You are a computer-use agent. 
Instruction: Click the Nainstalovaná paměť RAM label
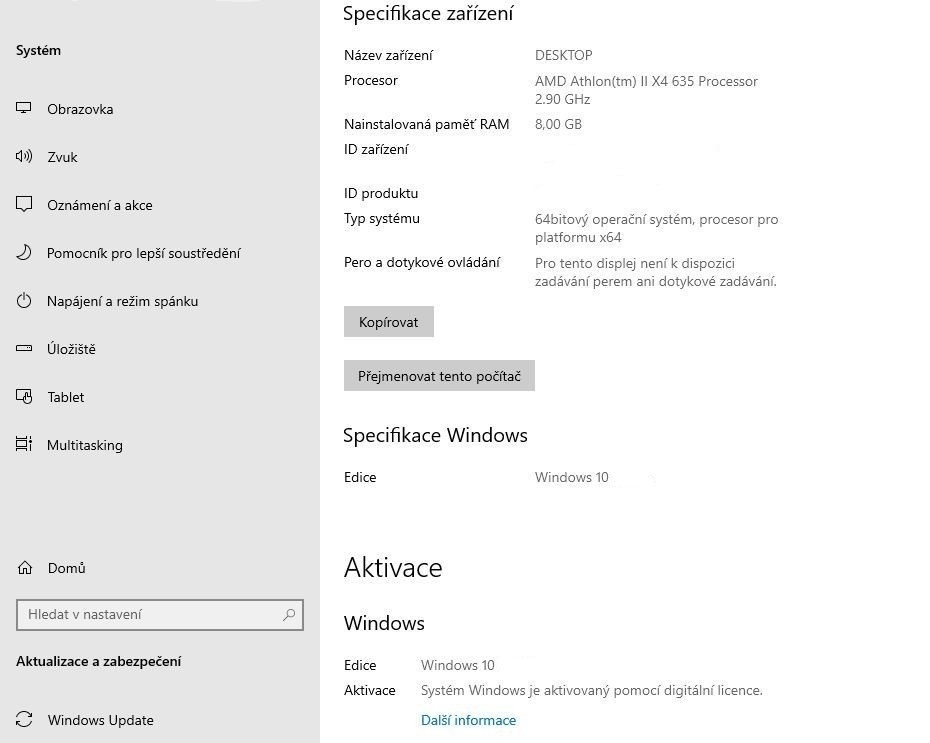[426, 124]
